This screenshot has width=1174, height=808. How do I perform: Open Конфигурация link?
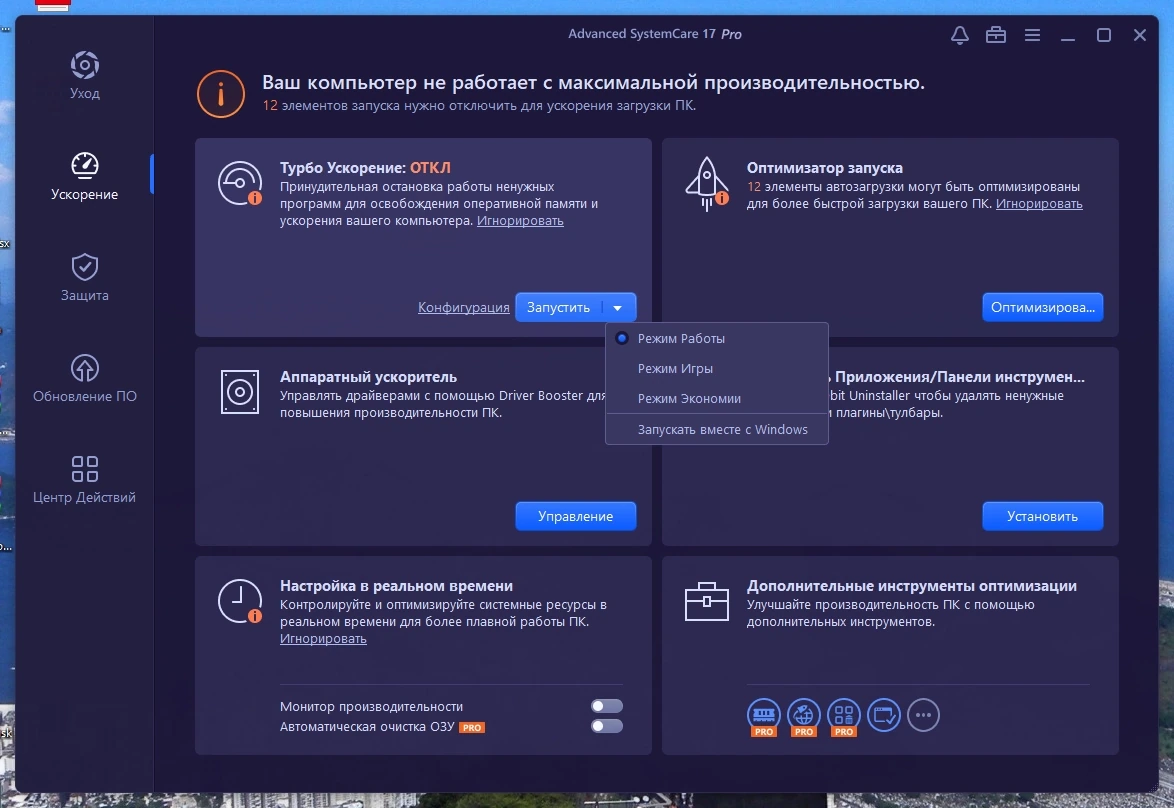tap(463, 308)
